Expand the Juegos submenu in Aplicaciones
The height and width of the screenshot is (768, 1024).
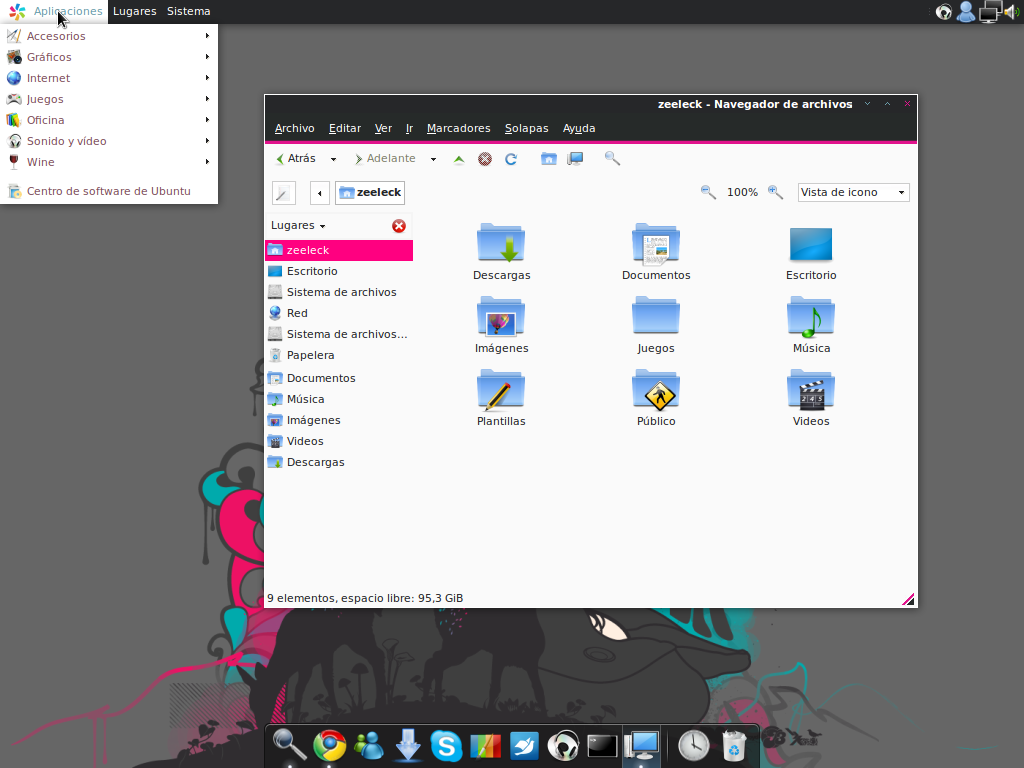point(109,99)
